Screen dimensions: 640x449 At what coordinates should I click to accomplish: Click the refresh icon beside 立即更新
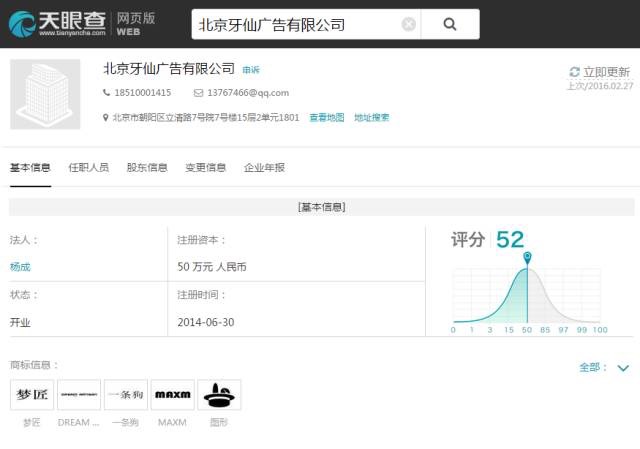pos(574,72)
